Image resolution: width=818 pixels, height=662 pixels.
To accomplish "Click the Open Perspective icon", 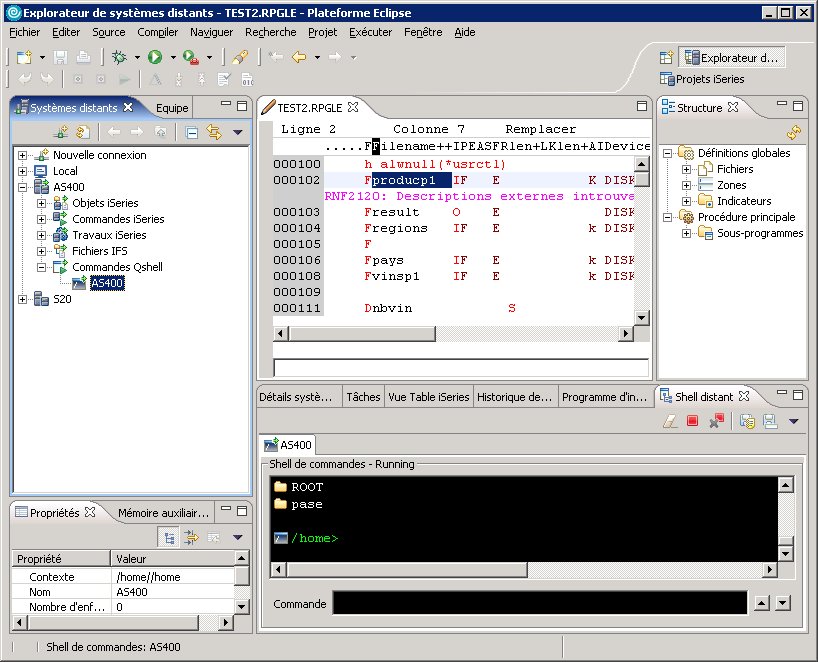I will [x=666, y=57].
